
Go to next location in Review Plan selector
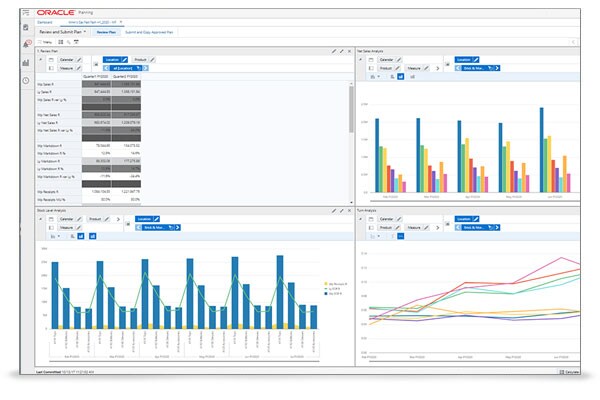(x=145, y=68)
